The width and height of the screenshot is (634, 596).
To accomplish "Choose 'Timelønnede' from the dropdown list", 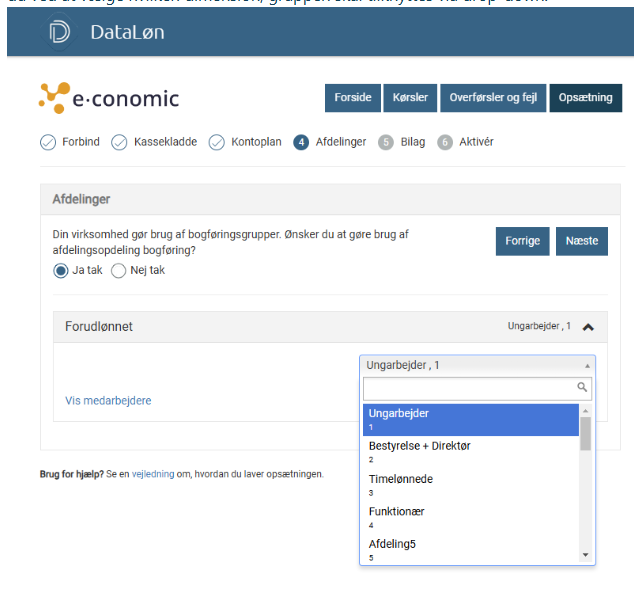I will click(400, 479).
